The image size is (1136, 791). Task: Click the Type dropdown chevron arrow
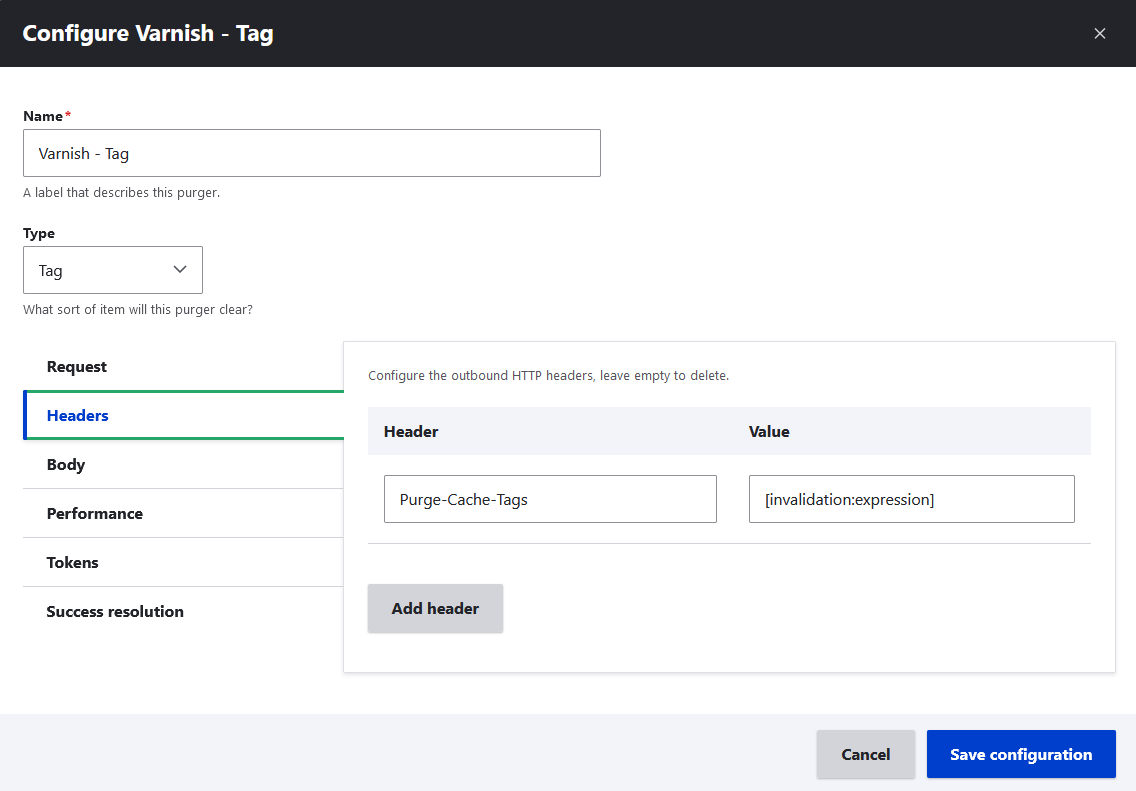180,269
